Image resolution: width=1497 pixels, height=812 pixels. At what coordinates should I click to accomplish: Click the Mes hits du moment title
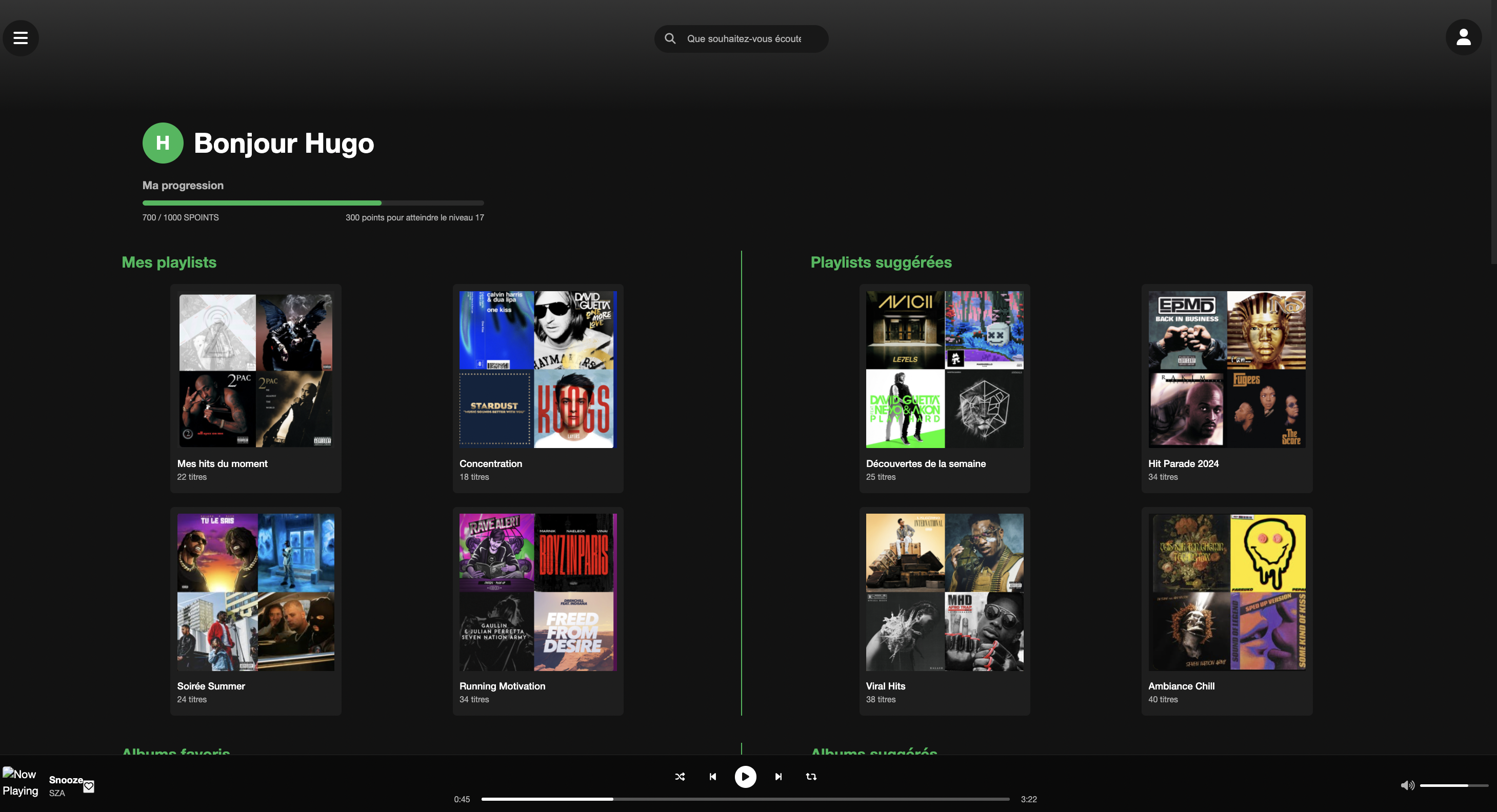pos(222,463)
